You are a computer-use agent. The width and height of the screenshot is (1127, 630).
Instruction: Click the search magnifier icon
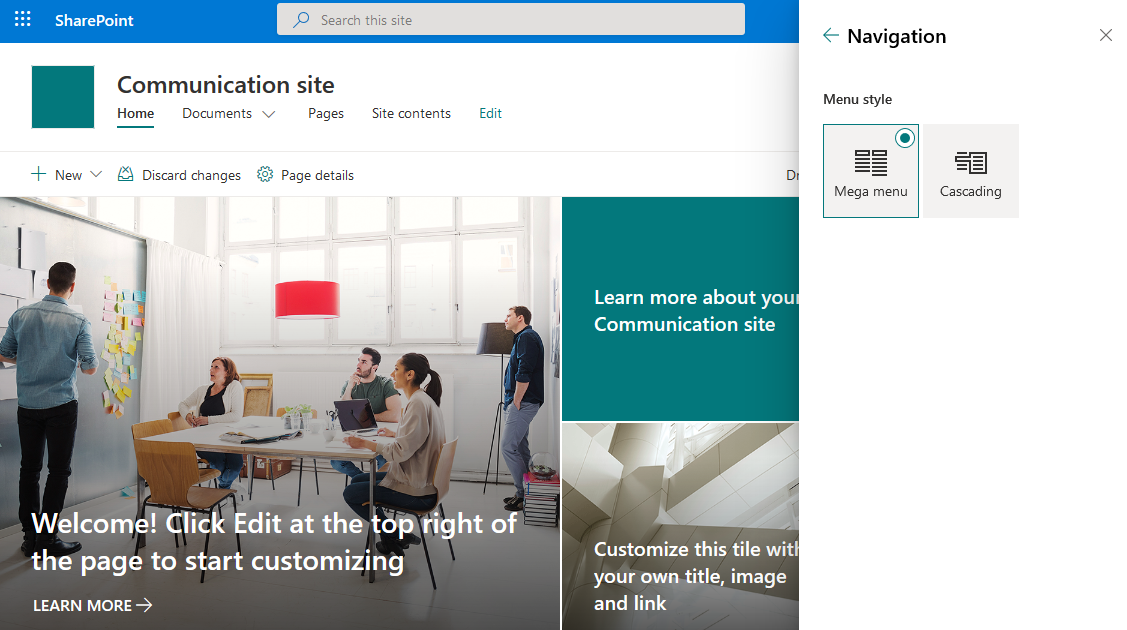click(x=299, y=19)
